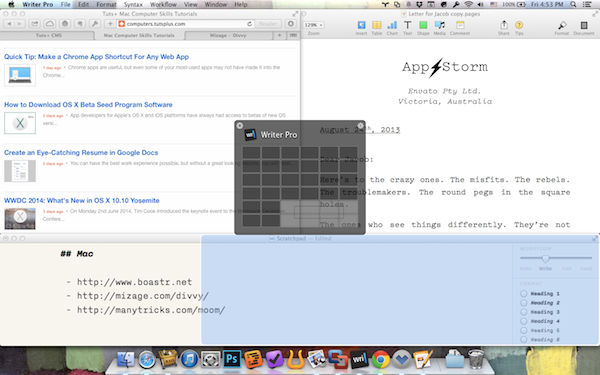
Task: Go back in Safari
Action: coord(9,24)
